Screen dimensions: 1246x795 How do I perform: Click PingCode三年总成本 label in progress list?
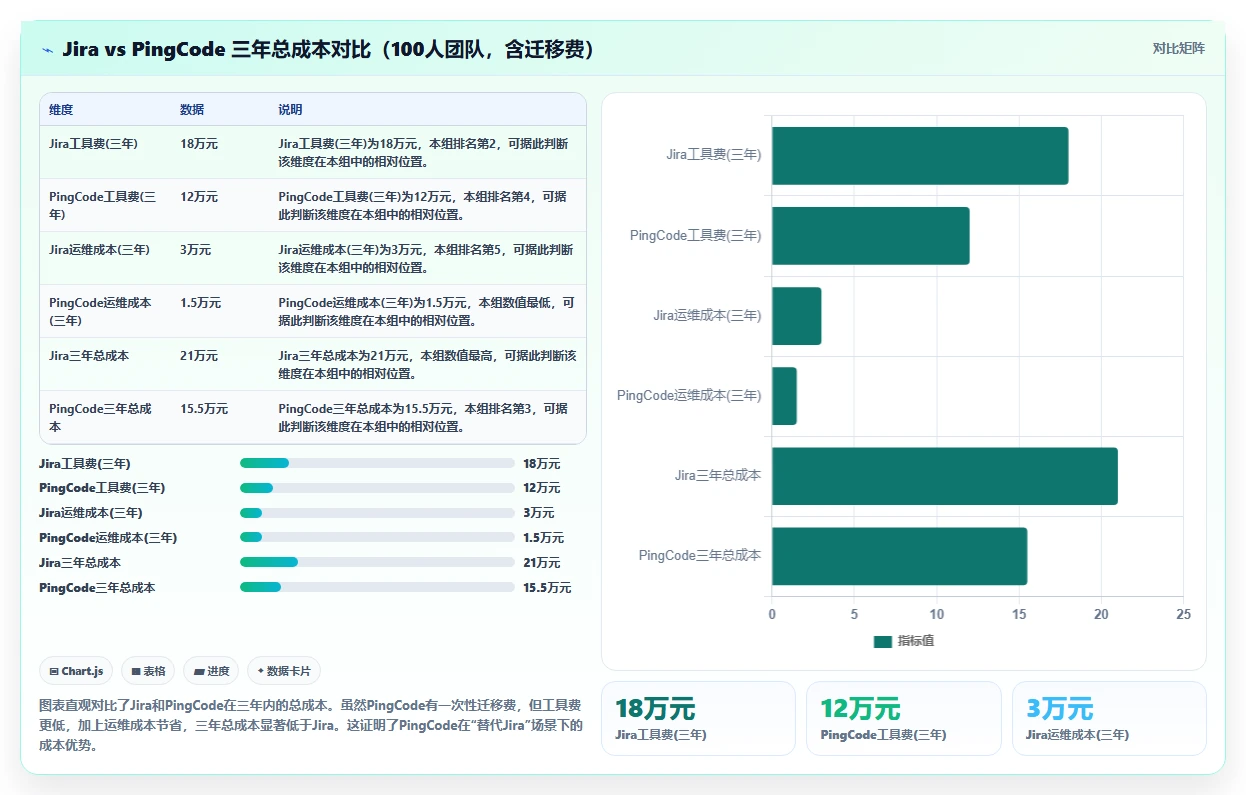(x=97, y=588)
